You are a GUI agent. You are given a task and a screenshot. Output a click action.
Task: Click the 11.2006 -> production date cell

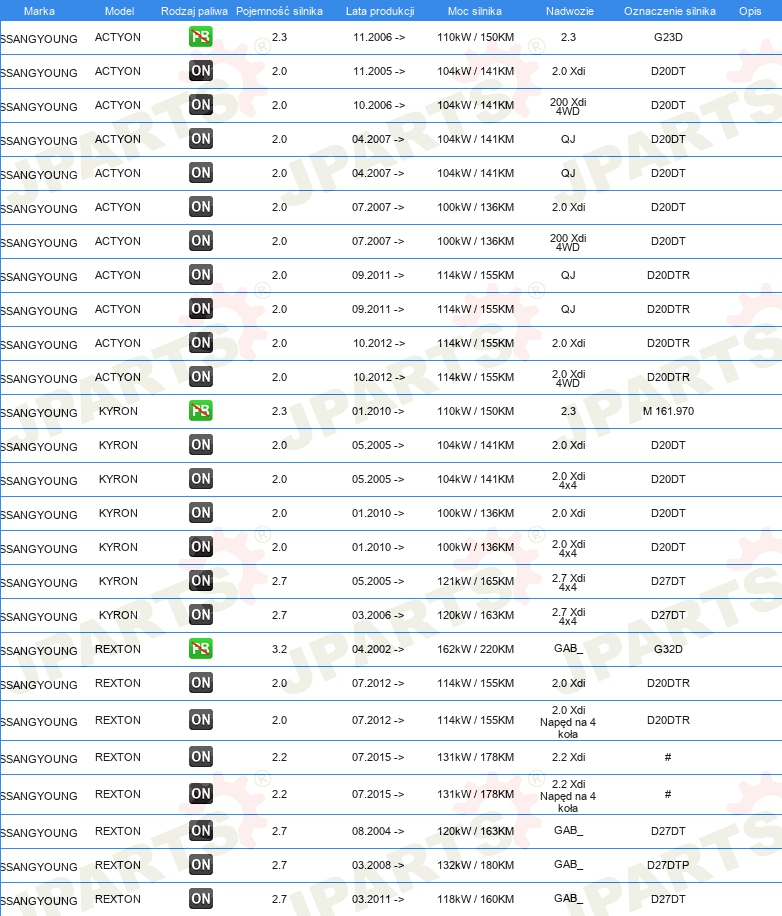coord(378,37)
